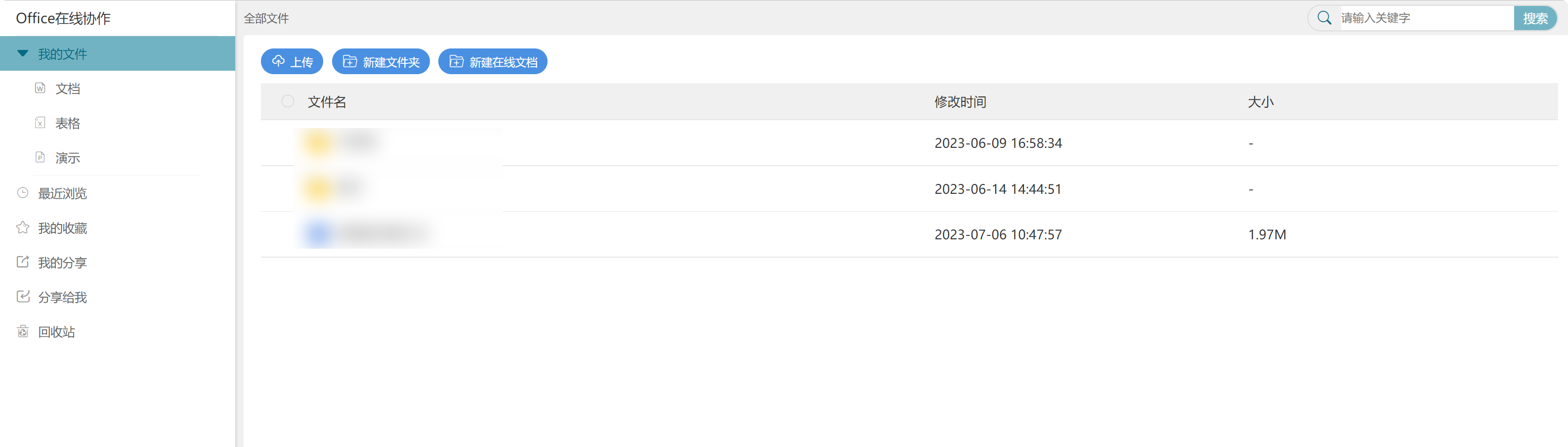1568x447 pixels.
Task: Create a new online document via 新建在线文档
Action: pos(493,61)
